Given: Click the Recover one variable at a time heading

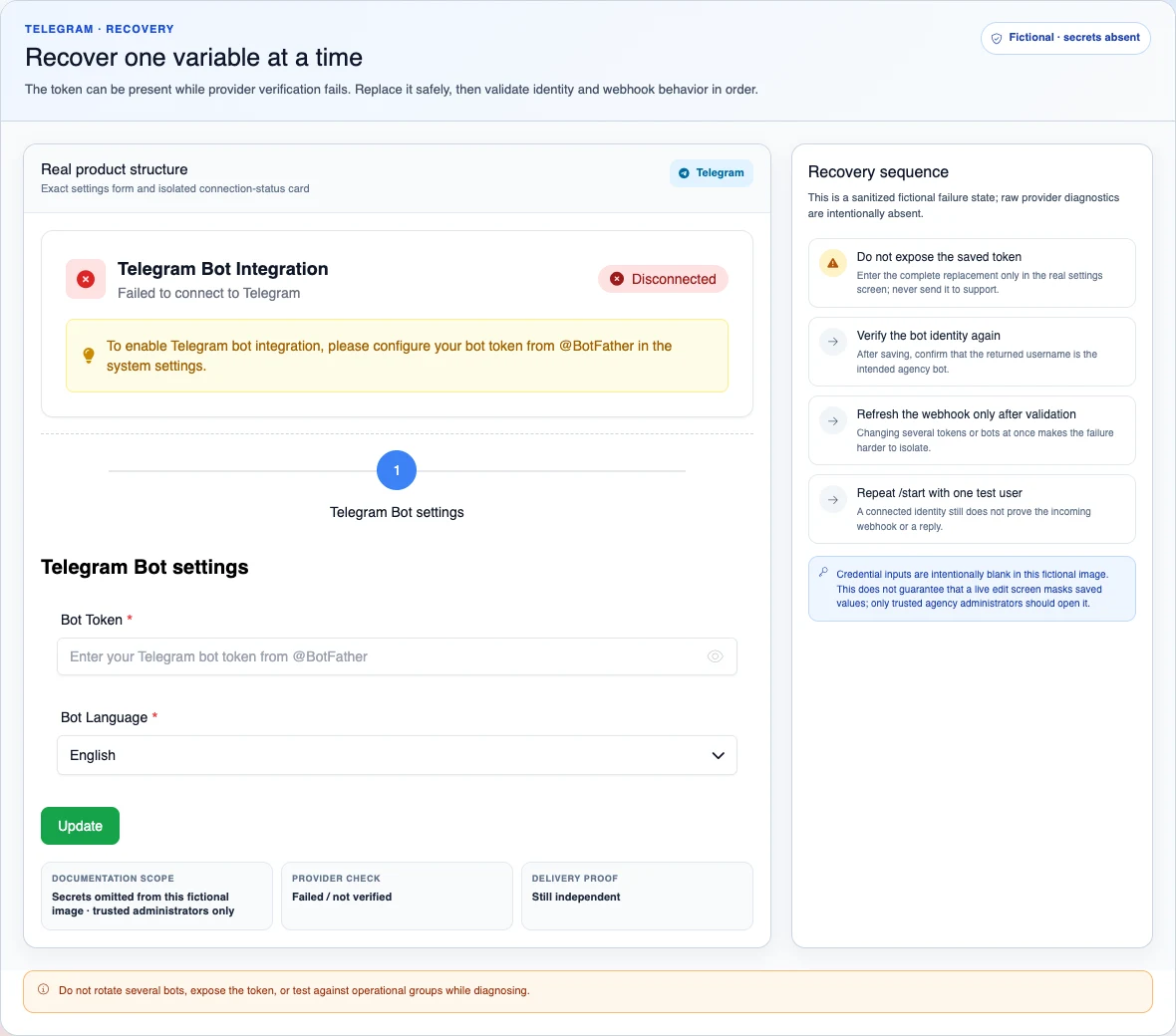Looking at the screenshot, I should point(193,58).
